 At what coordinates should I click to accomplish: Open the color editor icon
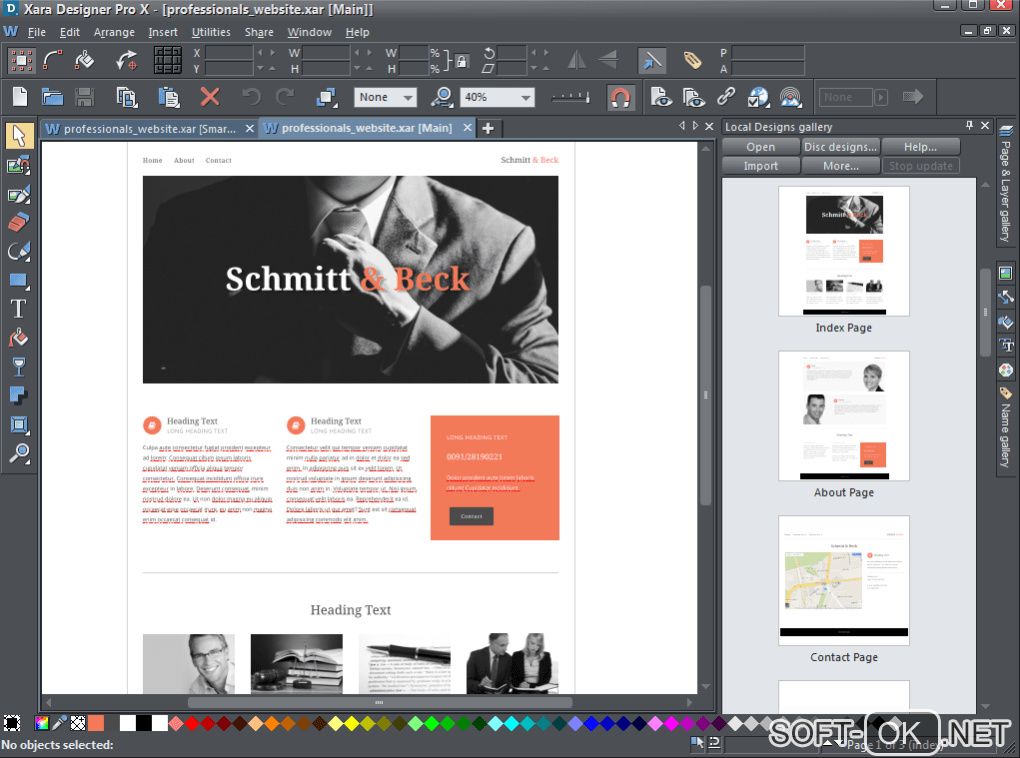(42, 723)
